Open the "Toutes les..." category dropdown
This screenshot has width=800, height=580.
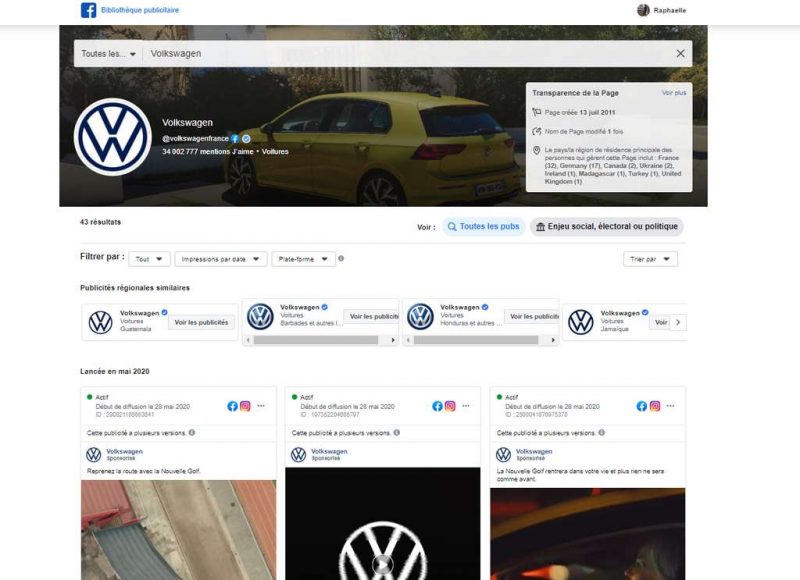point(108,54)
